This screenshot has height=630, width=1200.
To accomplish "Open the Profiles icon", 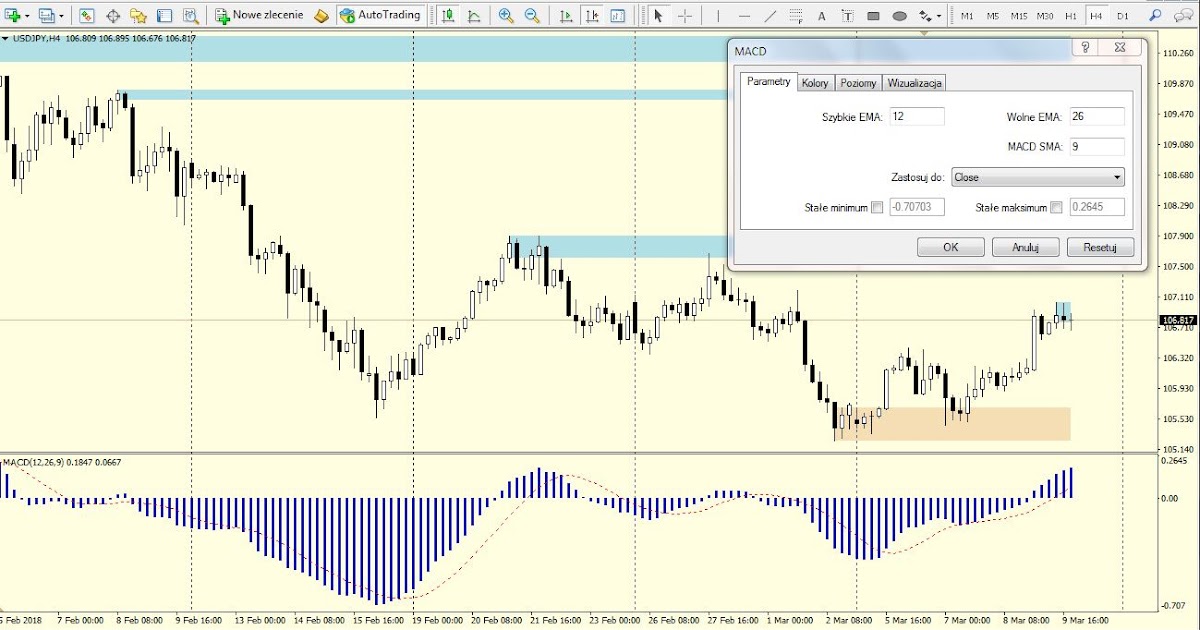I will (x=45, y=16).
